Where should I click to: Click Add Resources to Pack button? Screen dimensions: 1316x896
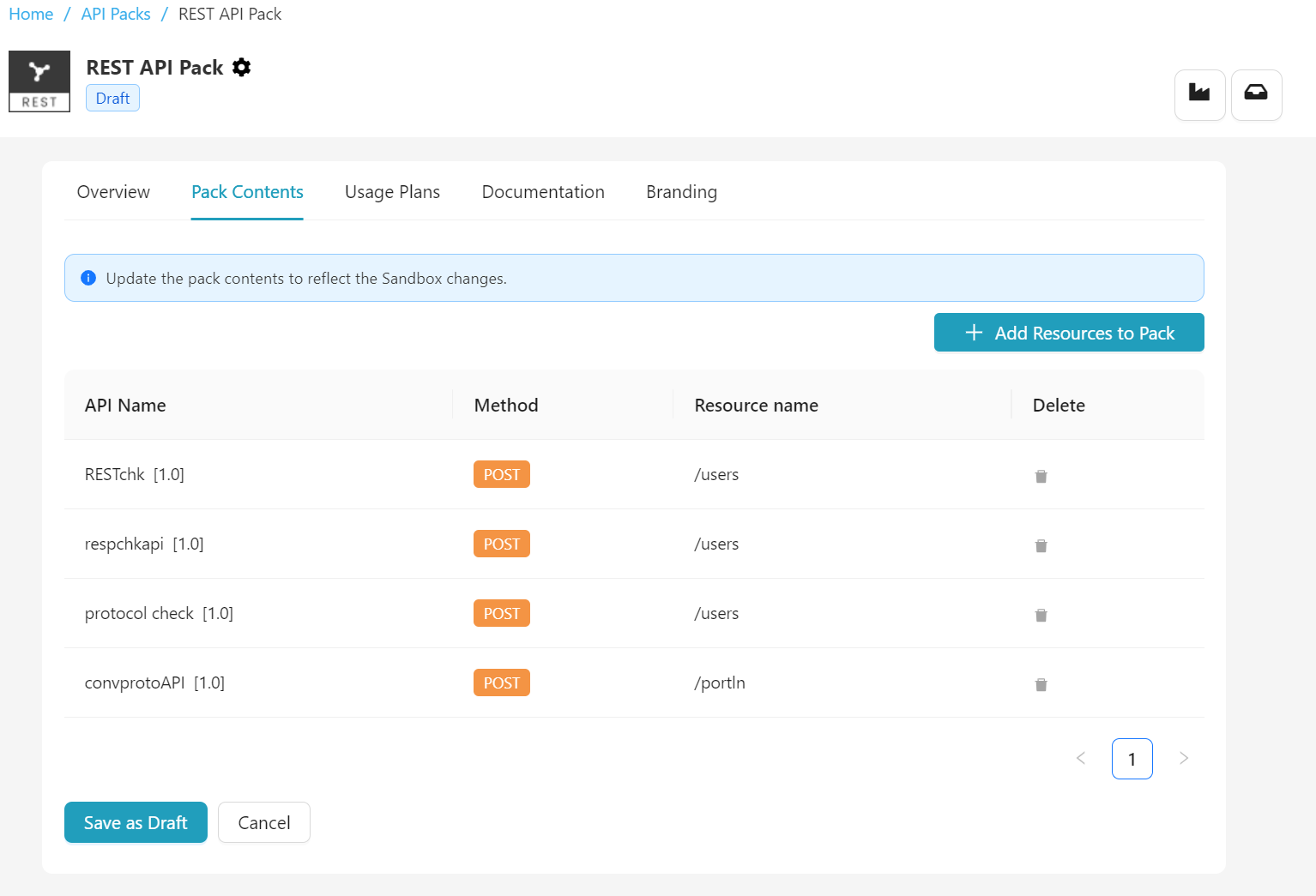pyautogui.click(x=1069, y=333)
